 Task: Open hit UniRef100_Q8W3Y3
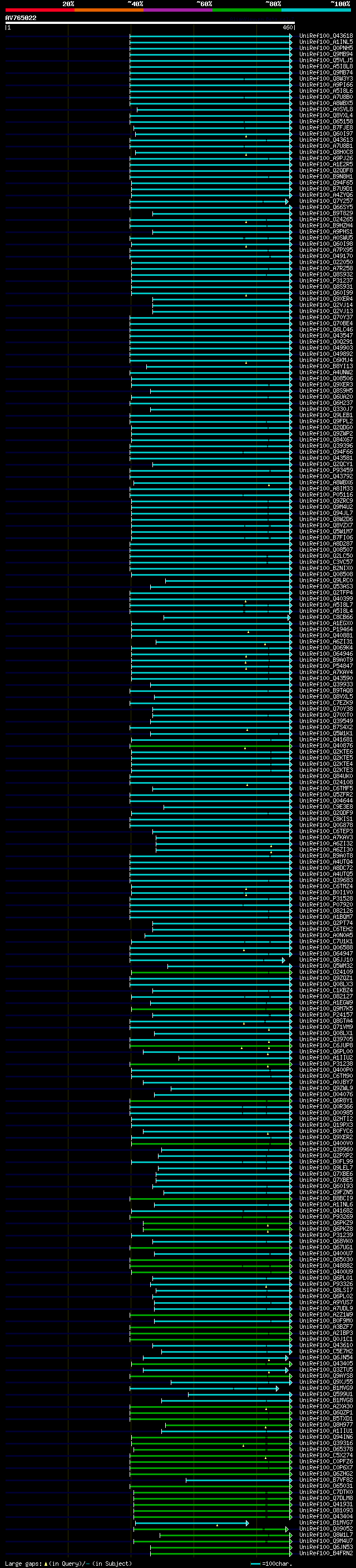tap(326, 78)
